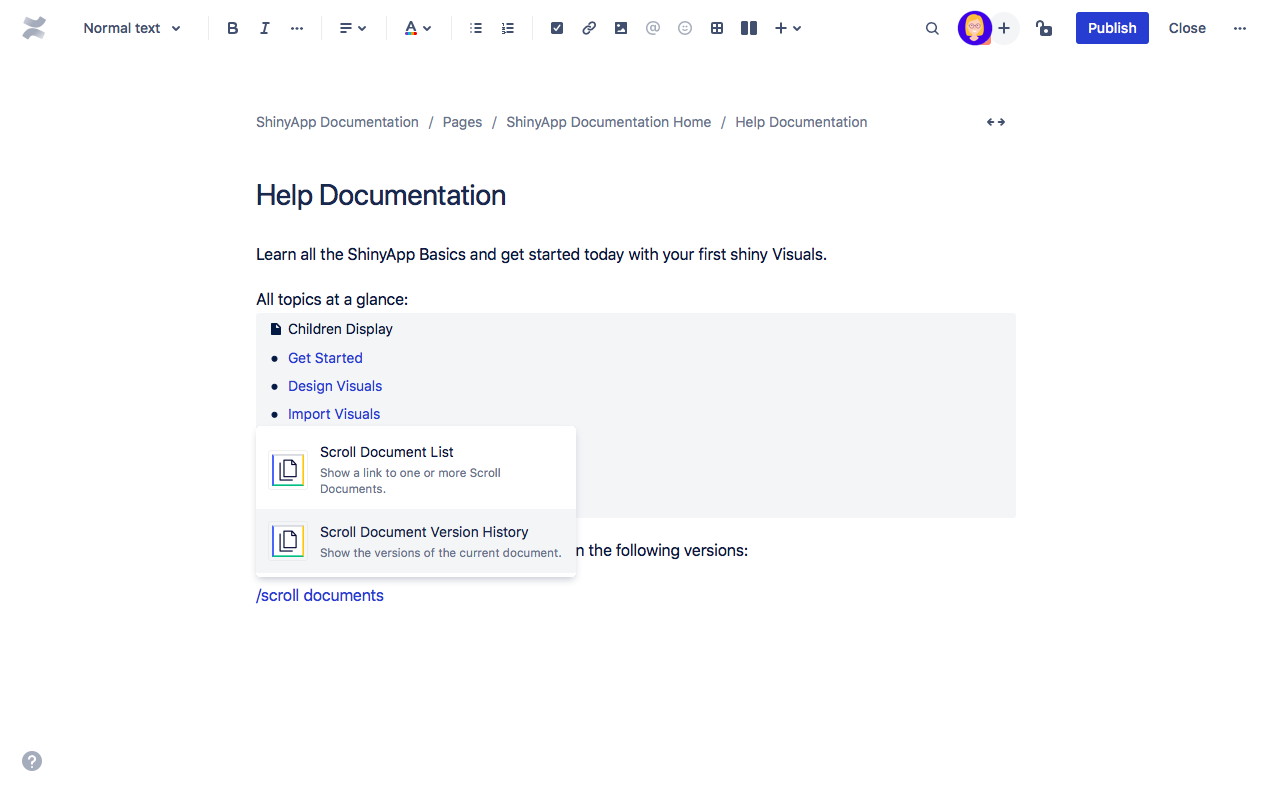Add a layout section
Viewport: 1280px width, 800px height.
pyautogui.click(x=748, y=28)
